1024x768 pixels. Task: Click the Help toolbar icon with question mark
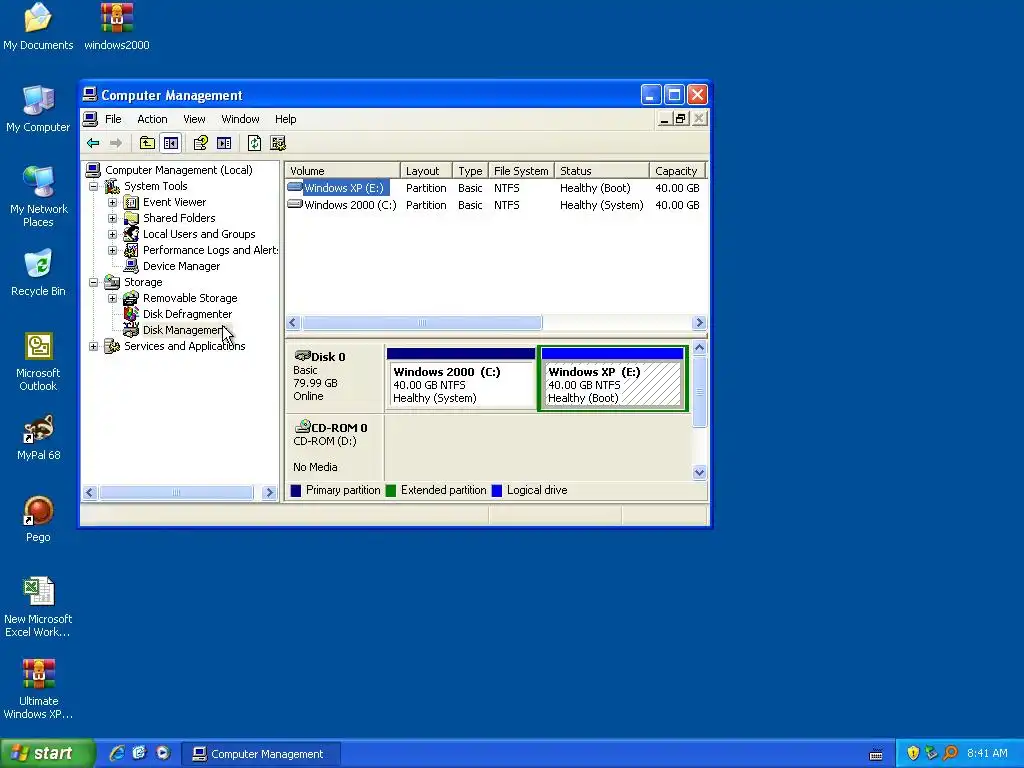click(x=200, y=143)
